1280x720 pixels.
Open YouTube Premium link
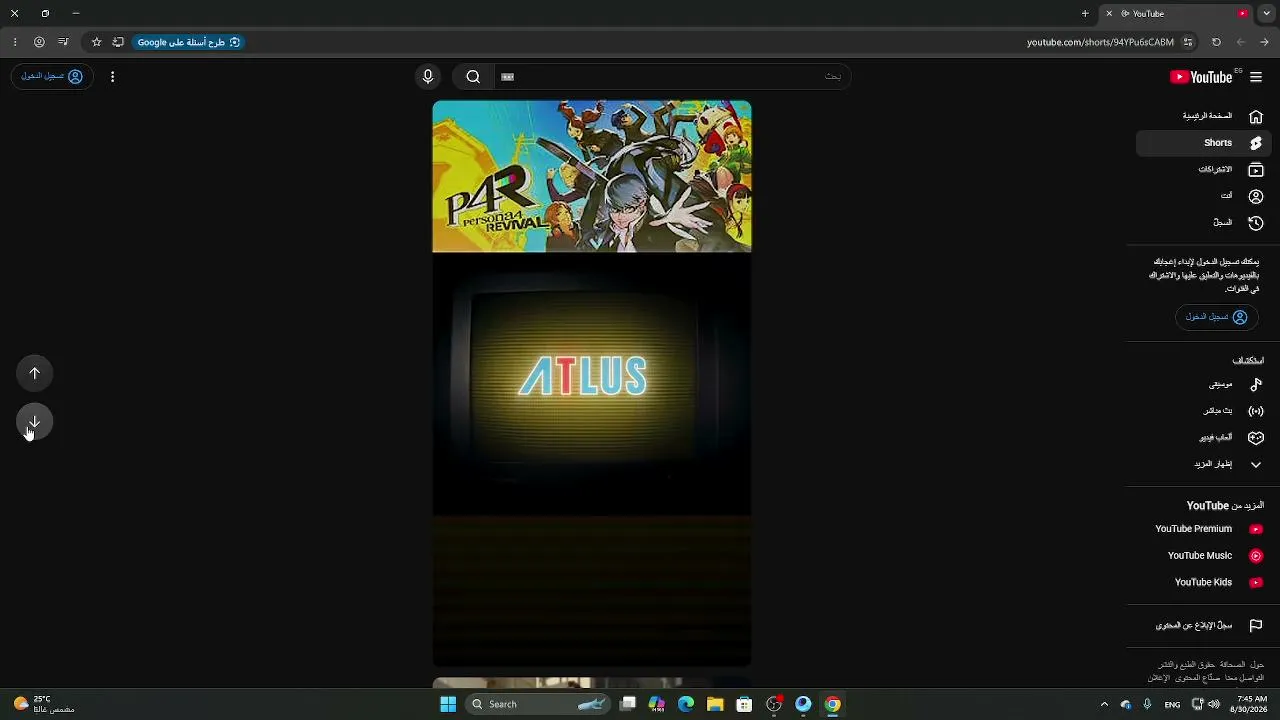(x=1204, y=529)
